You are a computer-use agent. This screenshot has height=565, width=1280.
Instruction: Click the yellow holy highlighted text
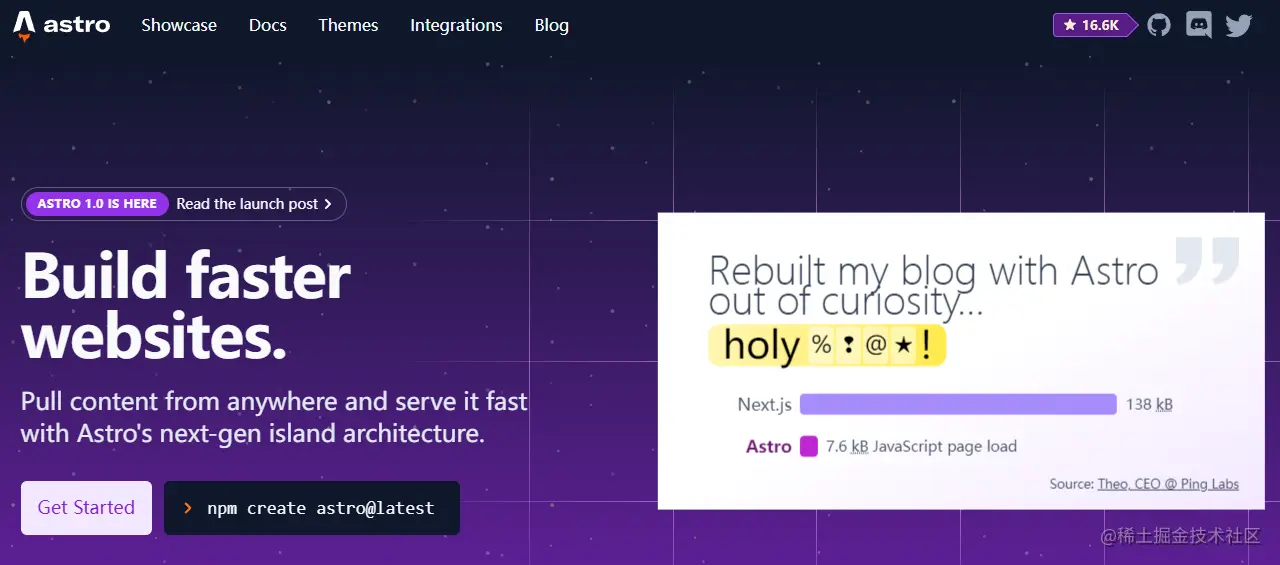[827, 345]
